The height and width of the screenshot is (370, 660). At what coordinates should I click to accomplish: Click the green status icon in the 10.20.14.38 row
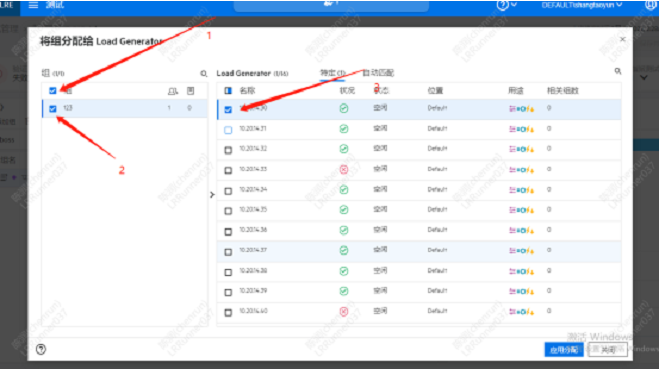click(x=344, y=271)
